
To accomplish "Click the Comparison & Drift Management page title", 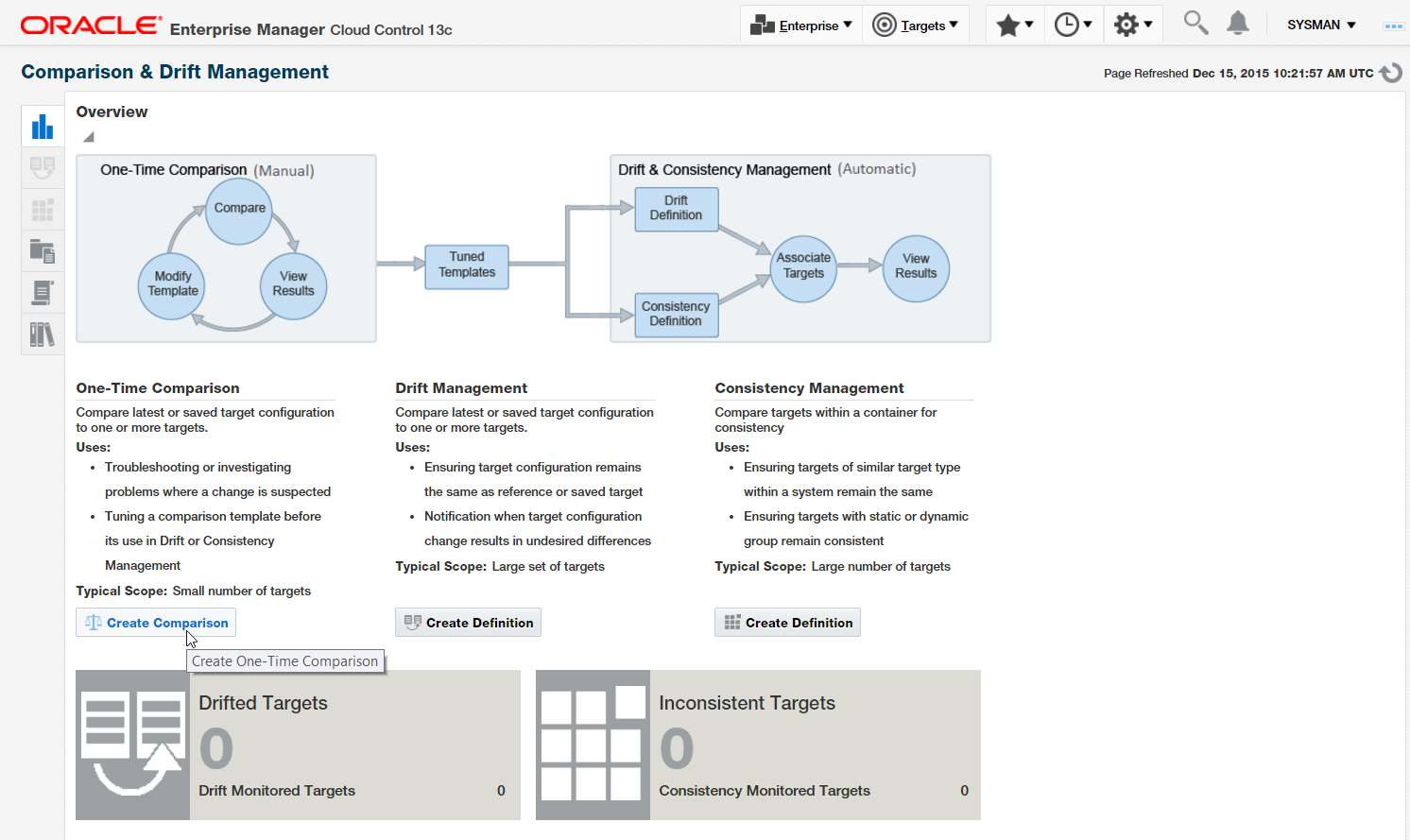I will pyautogui.click(x=175, y=72).
